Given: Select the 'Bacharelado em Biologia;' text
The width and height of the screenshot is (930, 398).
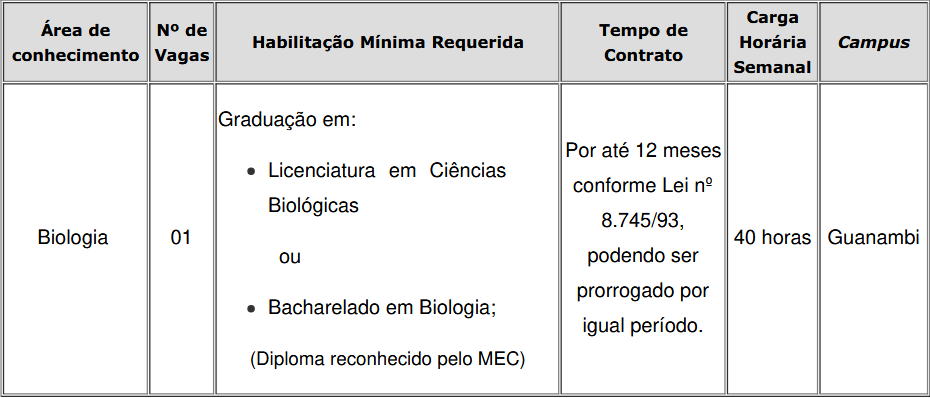Looking at the screenshot, I should point(381,308).
